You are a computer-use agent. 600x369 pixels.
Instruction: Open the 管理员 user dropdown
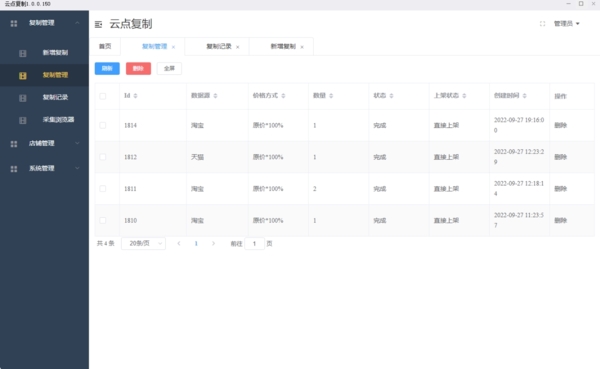(x=566, y=24)
